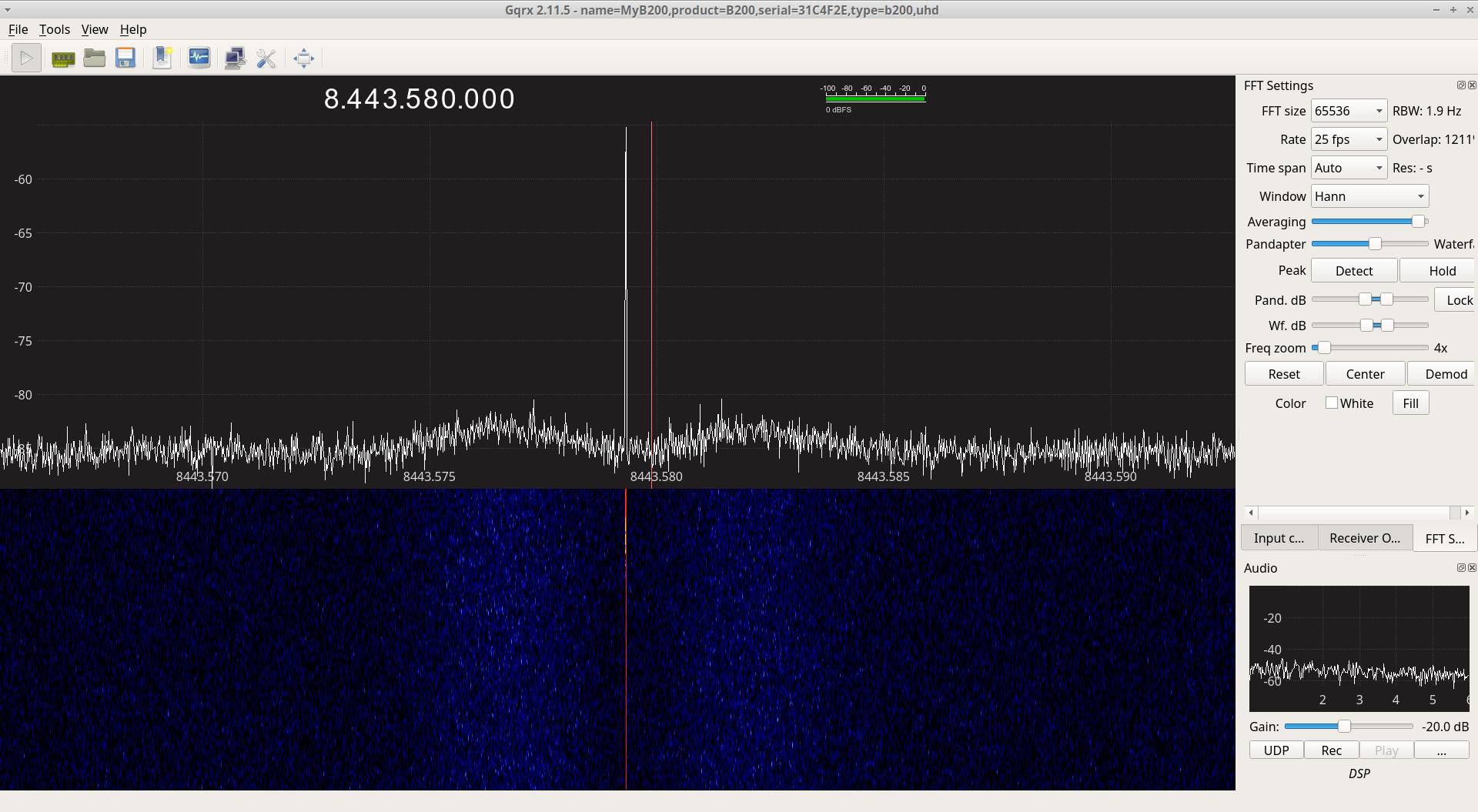Toggle the peak Hold button
1478x812 pixels.
click(x=1441, y=271)
